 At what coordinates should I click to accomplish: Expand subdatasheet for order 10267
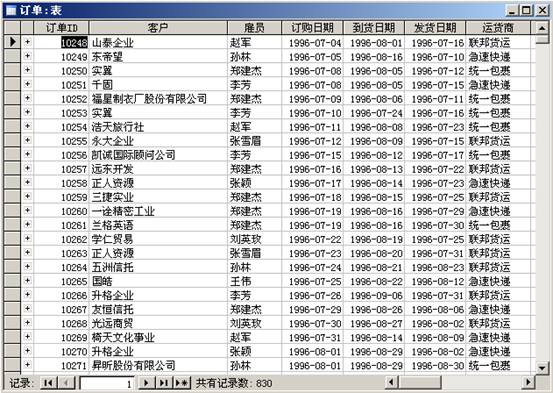coord(28,309)
